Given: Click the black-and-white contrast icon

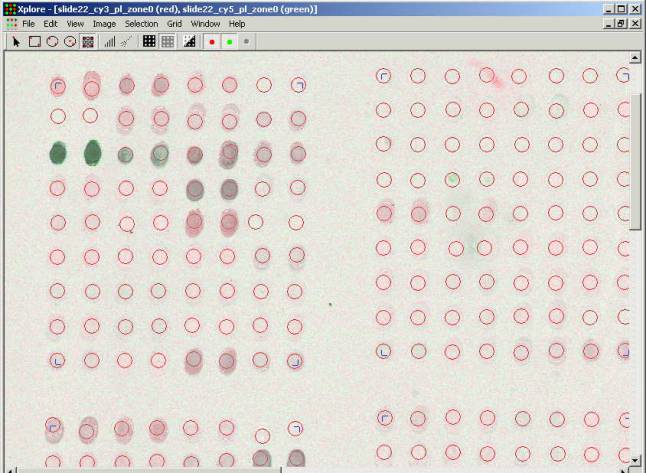Looking at the screenshot, I should (189, 41).
